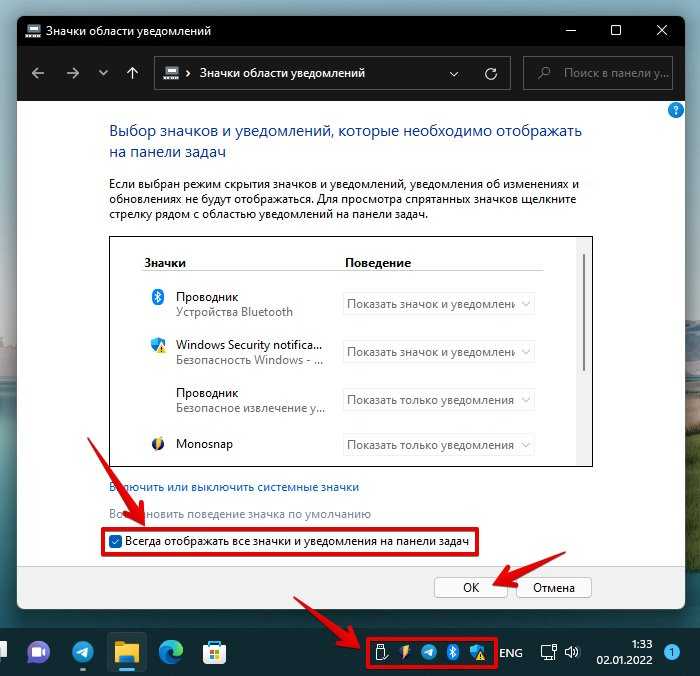
Task: Open behavior dropdown for safe removal row
Action: coord(438,400)
